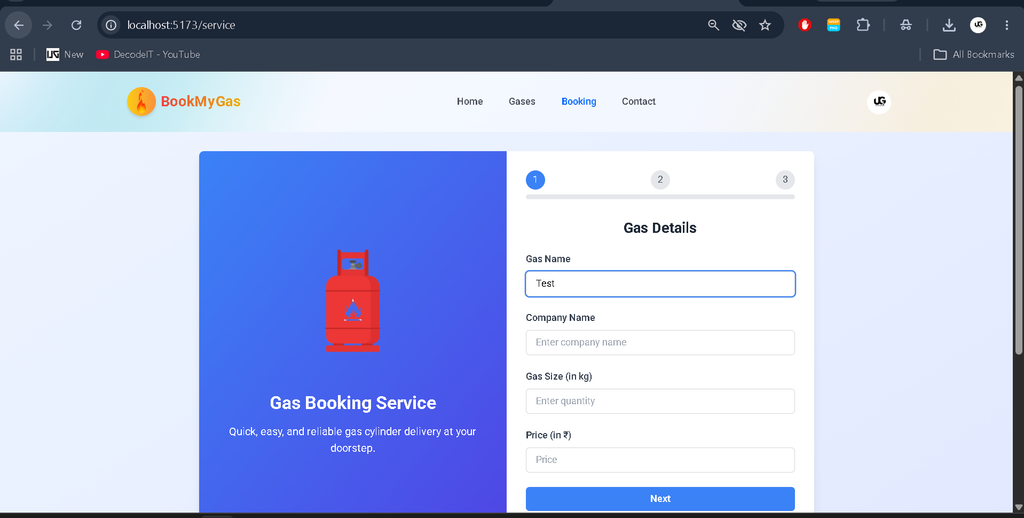The height and width of the screenshot is (518, 1024).
Task: Open the browser profile avatar
Action: coord(978,25)
